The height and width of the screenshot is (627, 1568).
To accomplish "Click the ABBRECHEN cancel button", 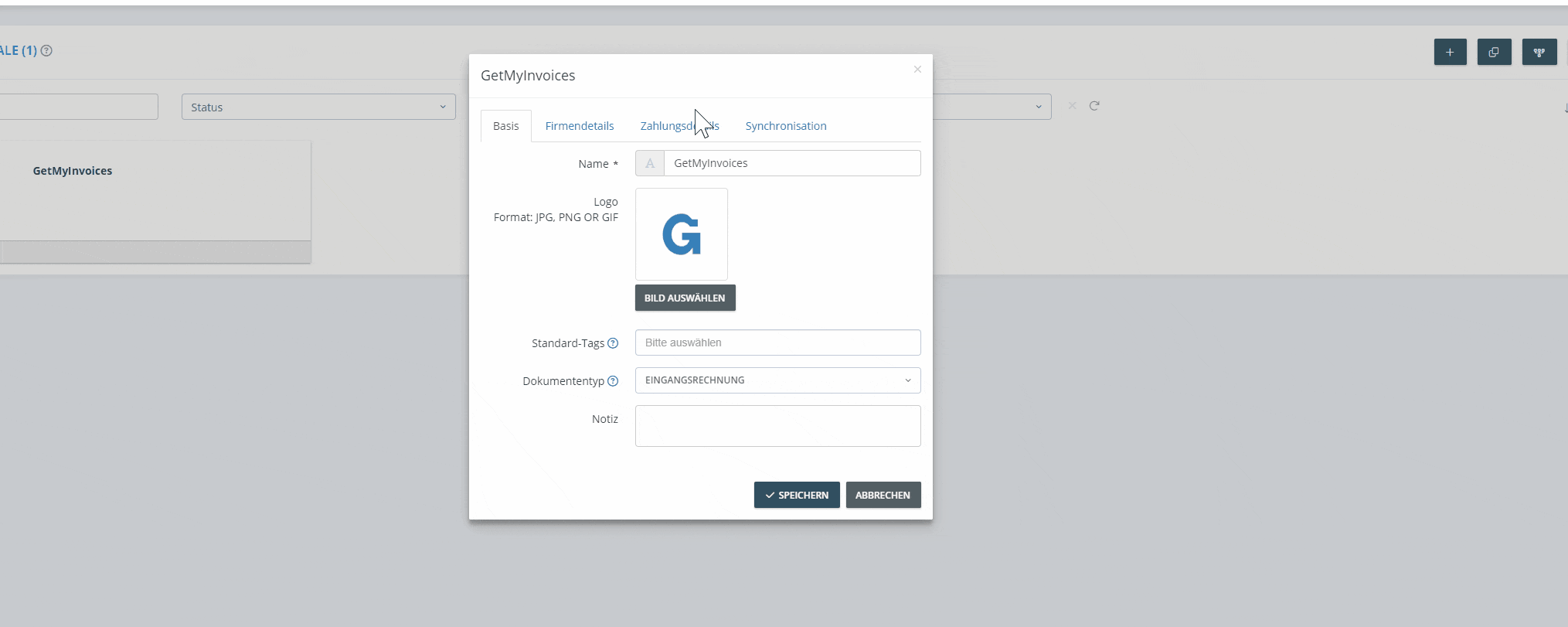I will pos(883,495).
